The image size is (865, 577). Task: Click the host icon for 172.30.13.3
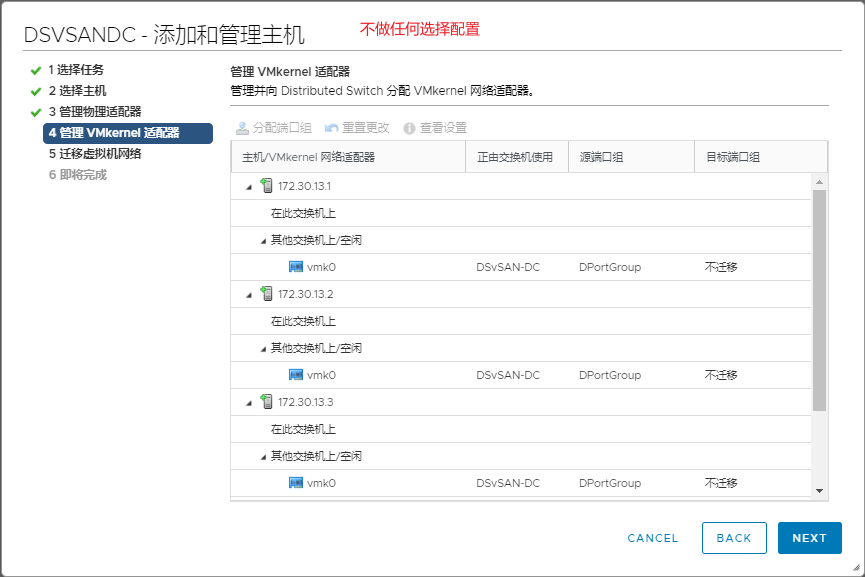tap(267, 402)
